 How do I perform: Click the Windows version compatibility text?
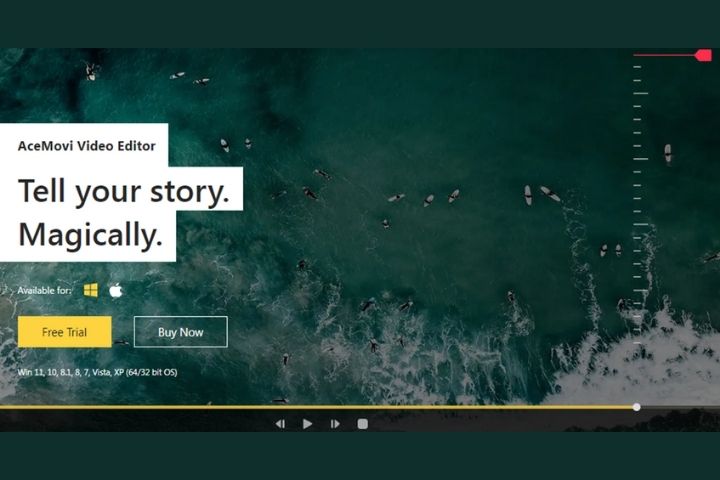tap(97, 372)
